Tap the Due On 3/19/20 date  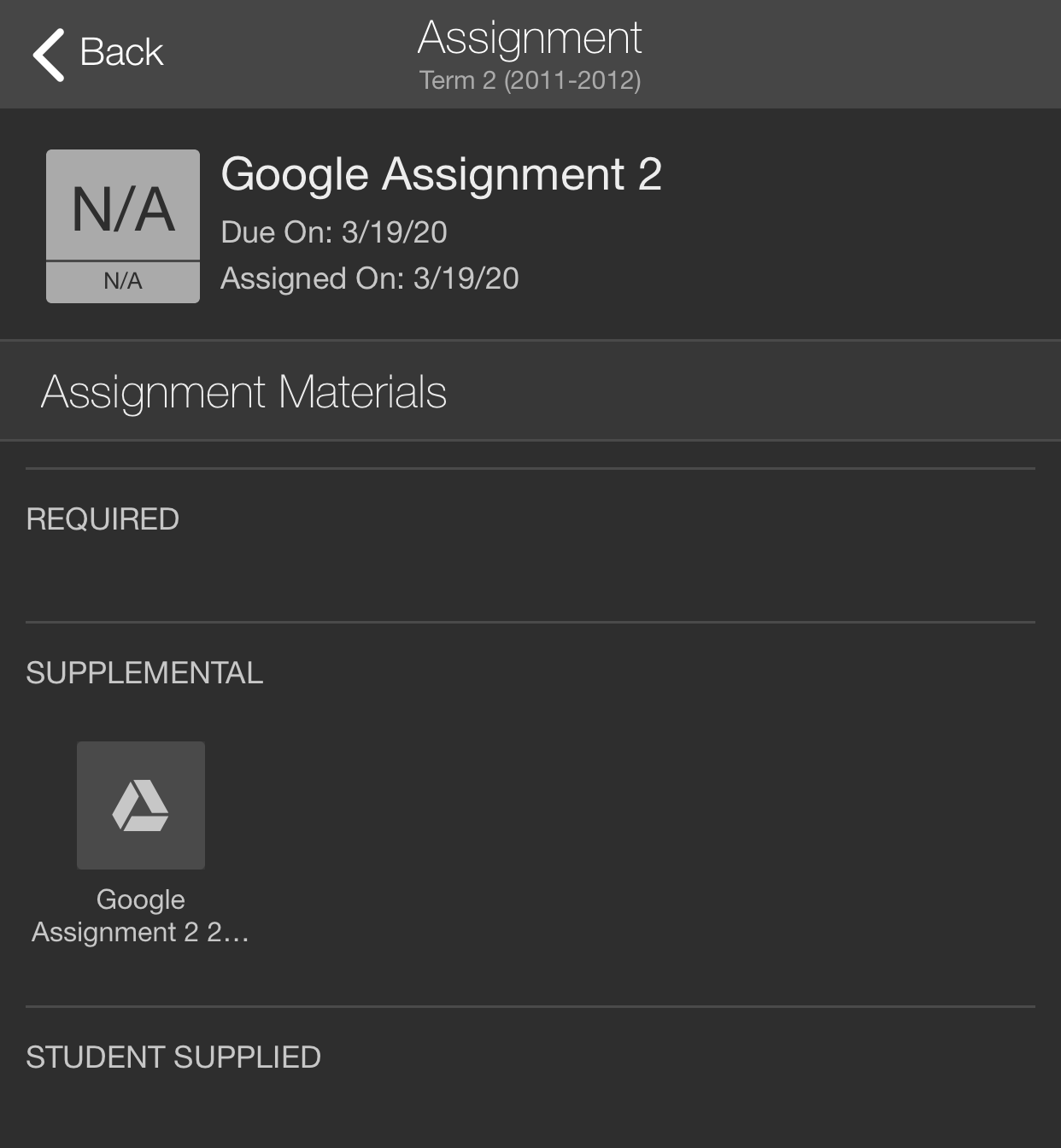tap(334, 232)
